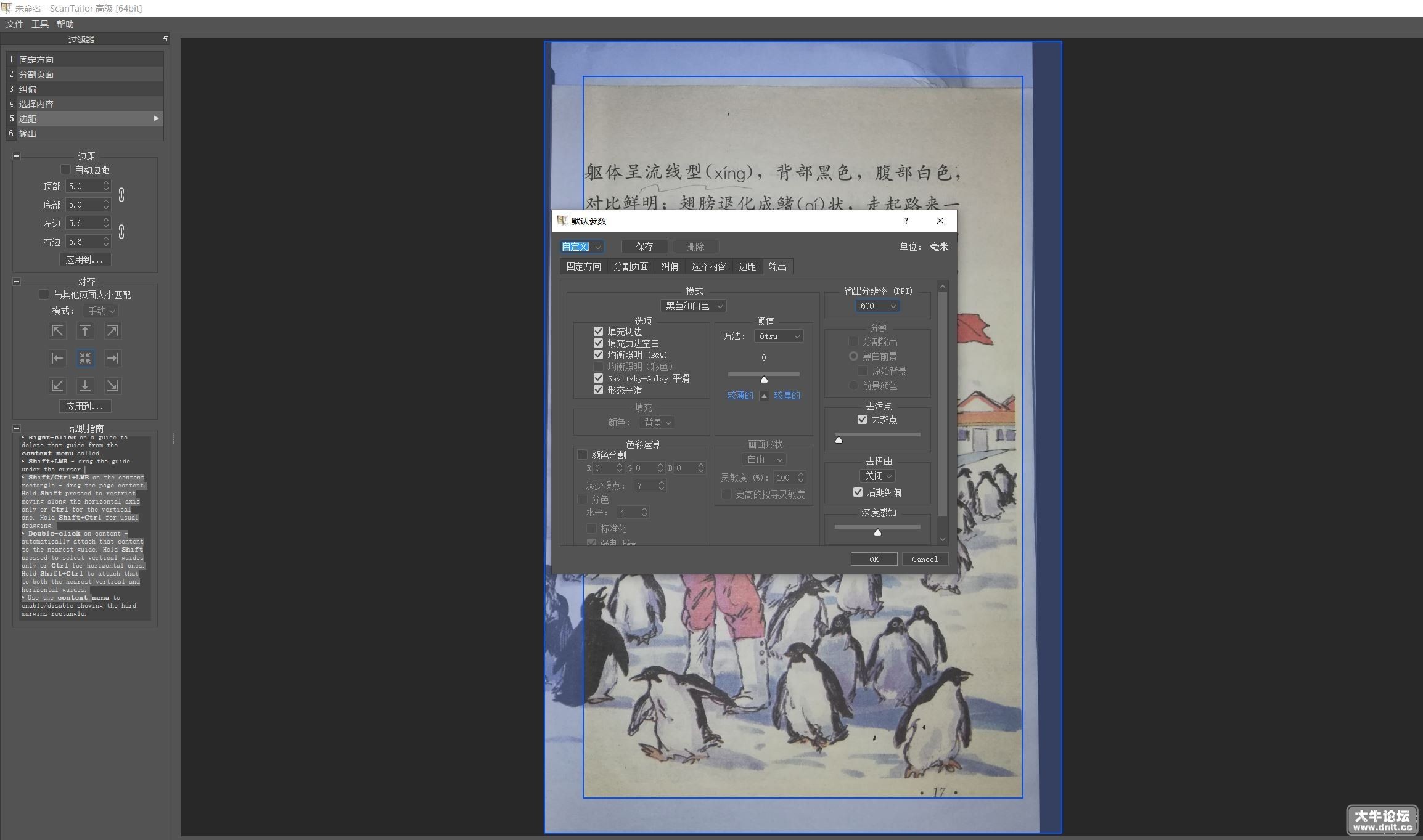Align page content to right edge

coord(112,358)
